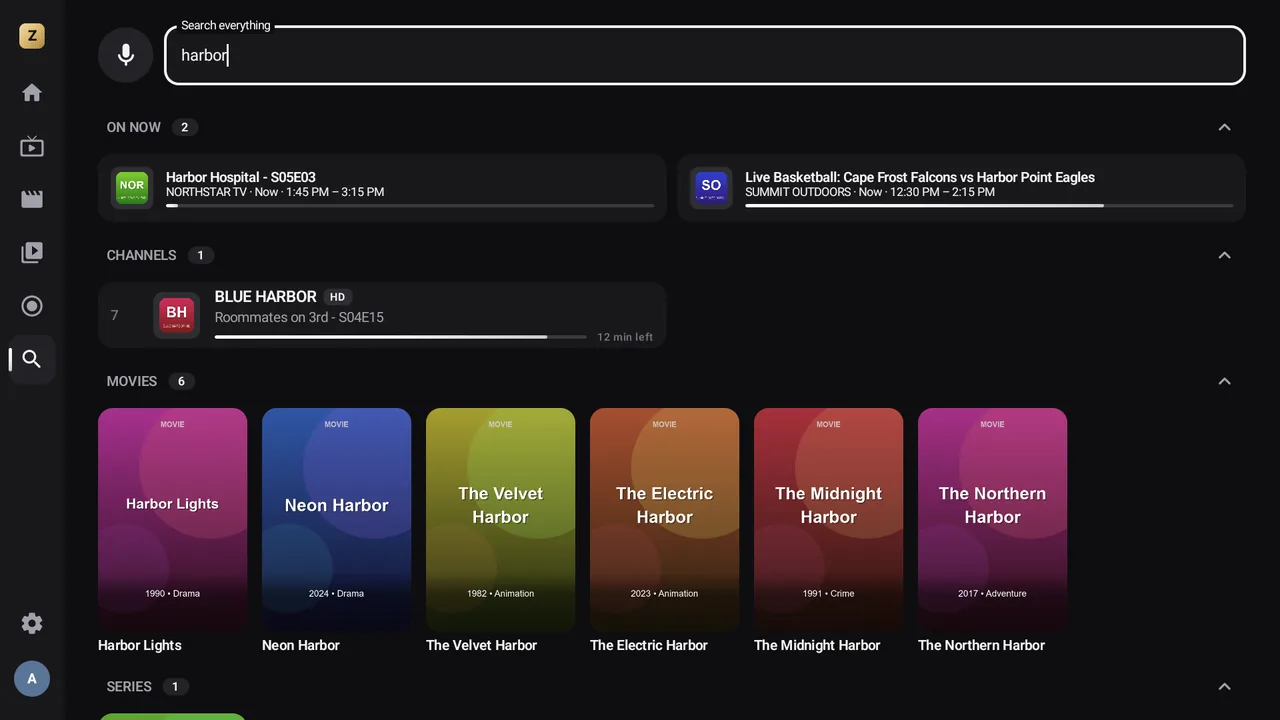Click the CHANNELS section heading
The width and height of the screenshot is (1280, 720).
(x=141, y=255)
